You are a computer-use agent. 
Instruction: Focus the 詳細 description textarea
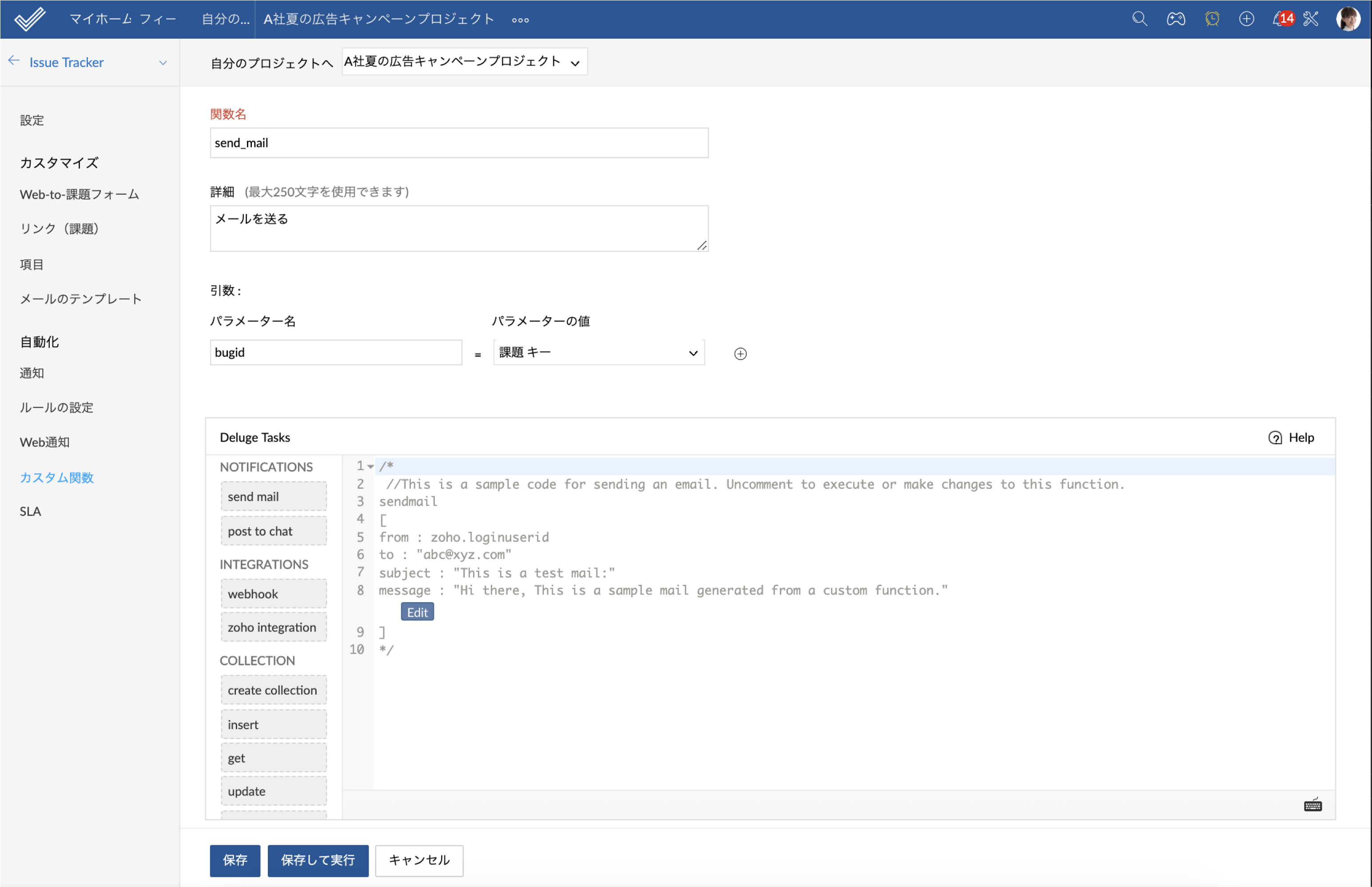pyautogui.click(x=459, y=229)
